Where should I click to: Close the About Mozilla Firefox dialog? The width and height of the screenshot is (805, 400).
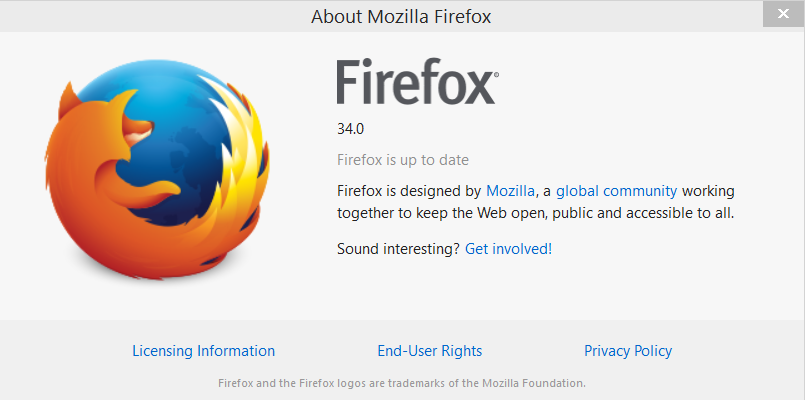click(780, 15)
